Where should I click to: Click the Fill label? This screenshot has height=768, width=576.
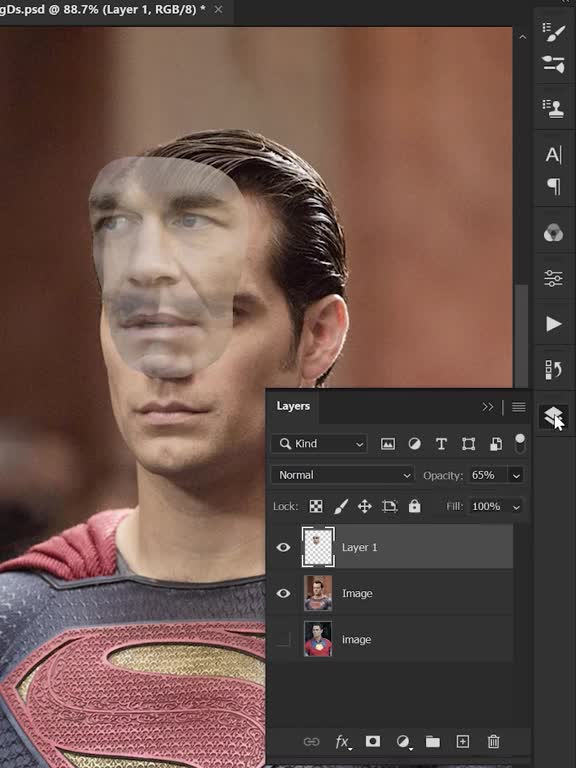[454, 506]
